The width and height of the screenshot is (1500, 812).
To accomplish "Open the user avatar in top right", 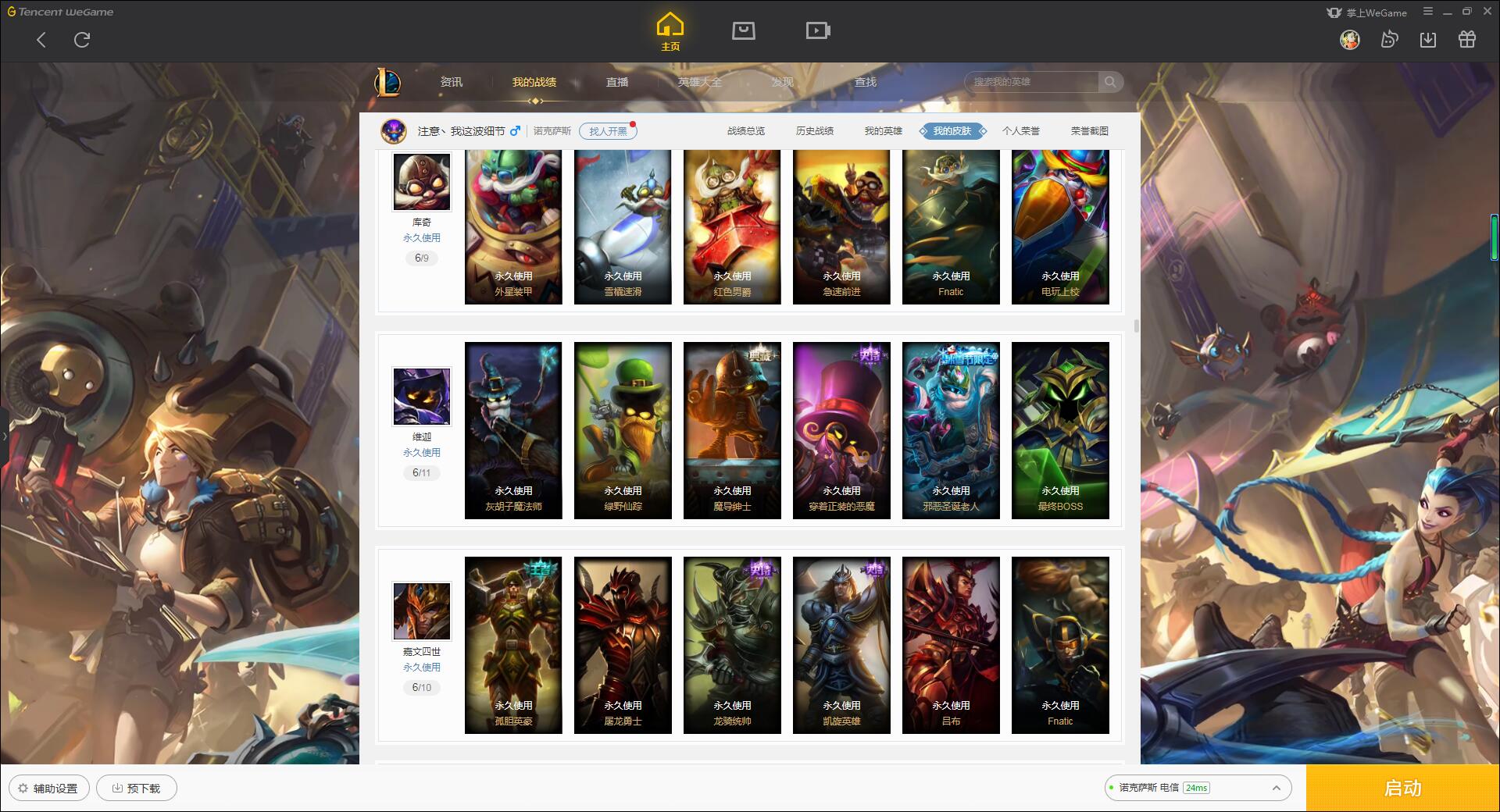I will click(1350, 39).
